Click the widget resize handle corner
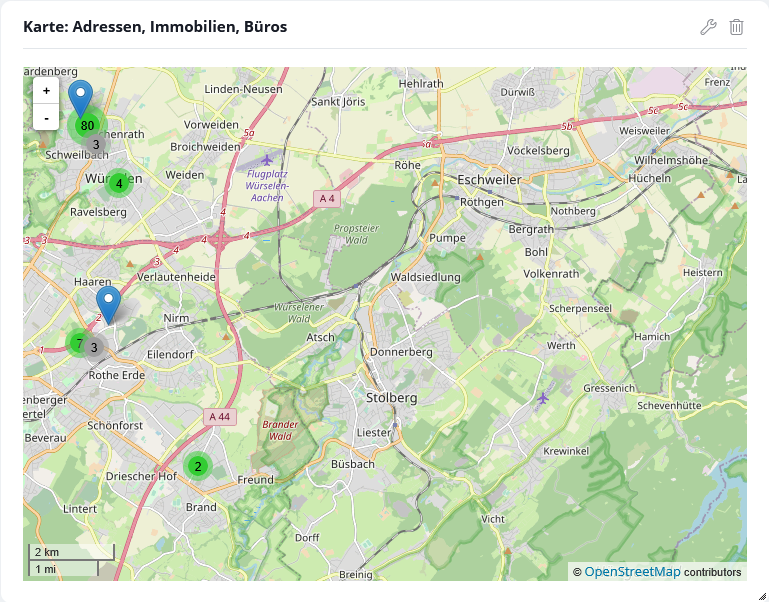Image resolution: width=769 pixels, height=602 pixels. click(x=761, y=594)
